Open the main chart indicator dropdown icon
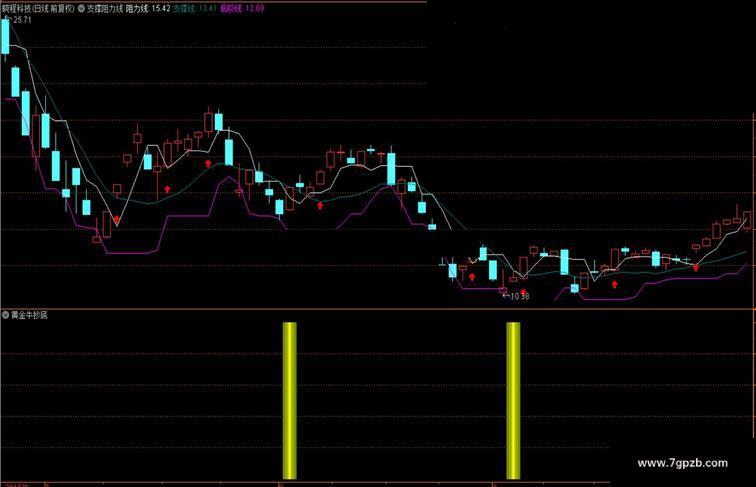The height and width of the screenshot is (487, 756). click(x=81, y=8)
